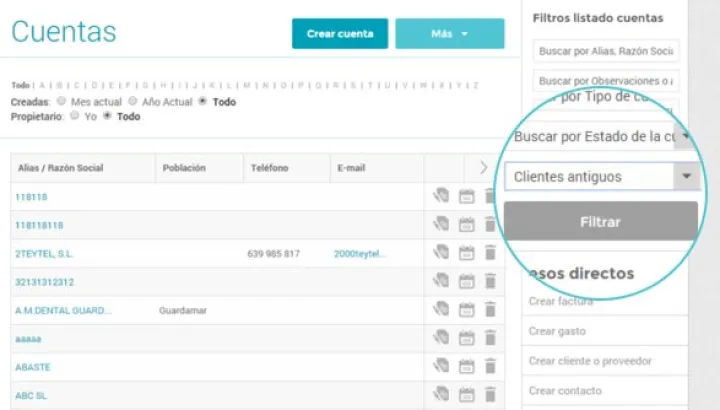This screenshot has height=410, width=720.
Task: Click the '2000teytel...' email link
Action: 360,254
